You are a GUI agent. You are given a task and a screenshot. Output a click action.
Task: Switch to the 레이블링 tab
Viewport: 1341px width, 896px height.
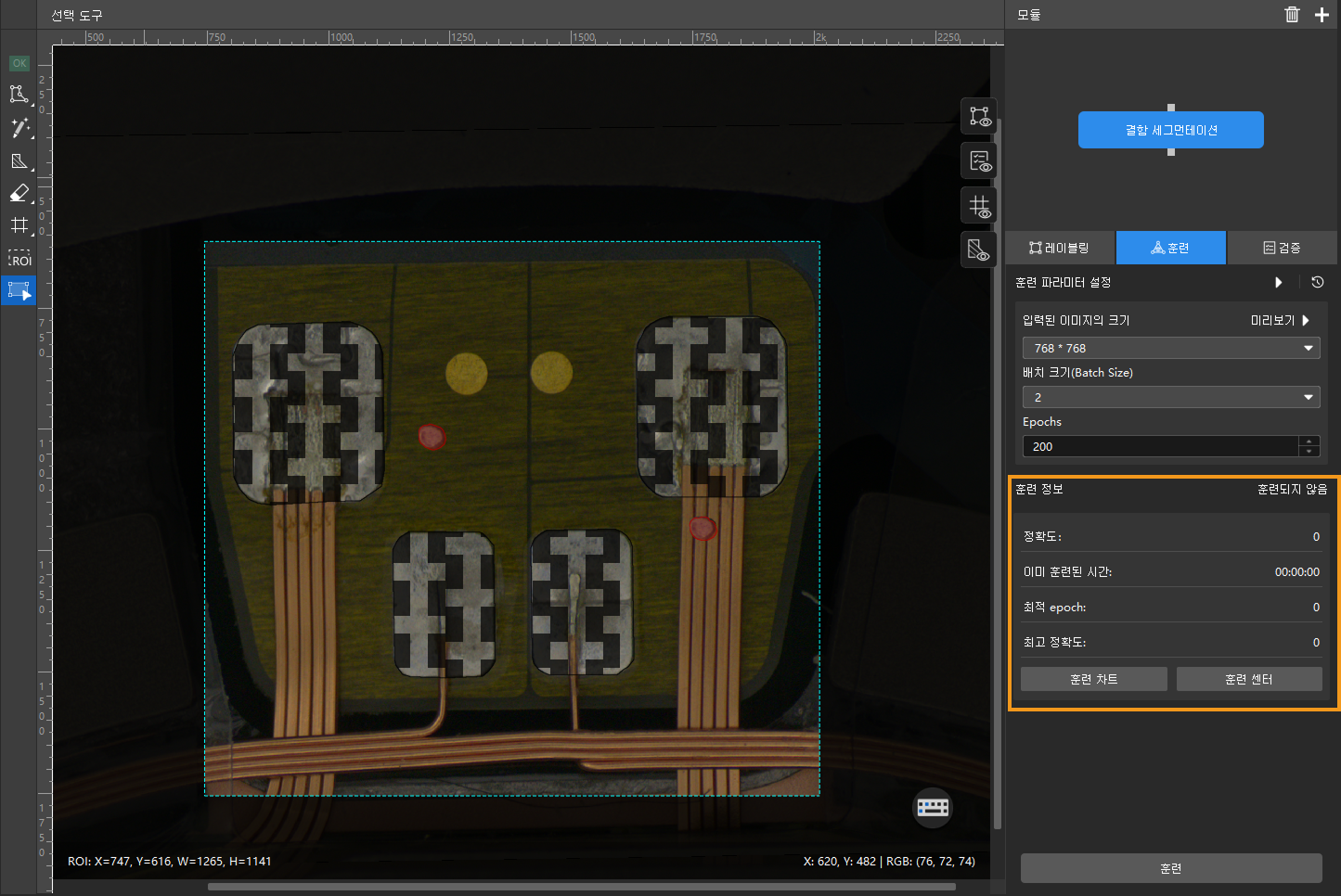tap(1060, 248)
